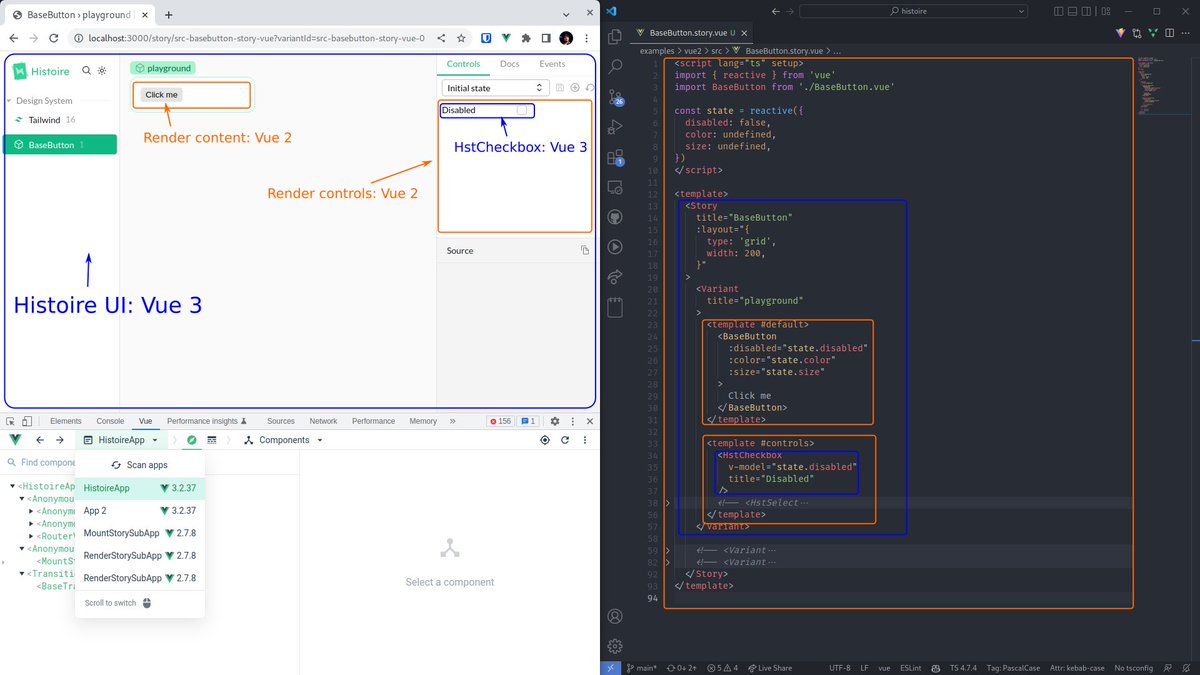Open Source Control view with 26 badge

(x=616, y=97)
